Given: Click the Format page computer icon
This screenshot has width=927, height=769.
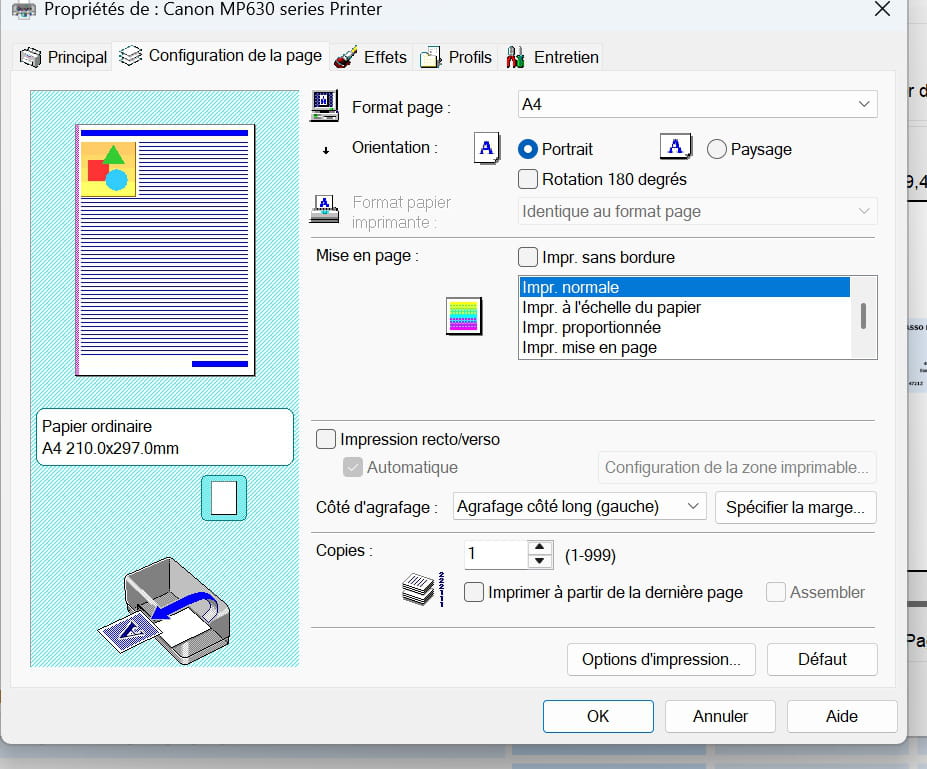Looking at the screenshot, I should (x=325, y=105).
